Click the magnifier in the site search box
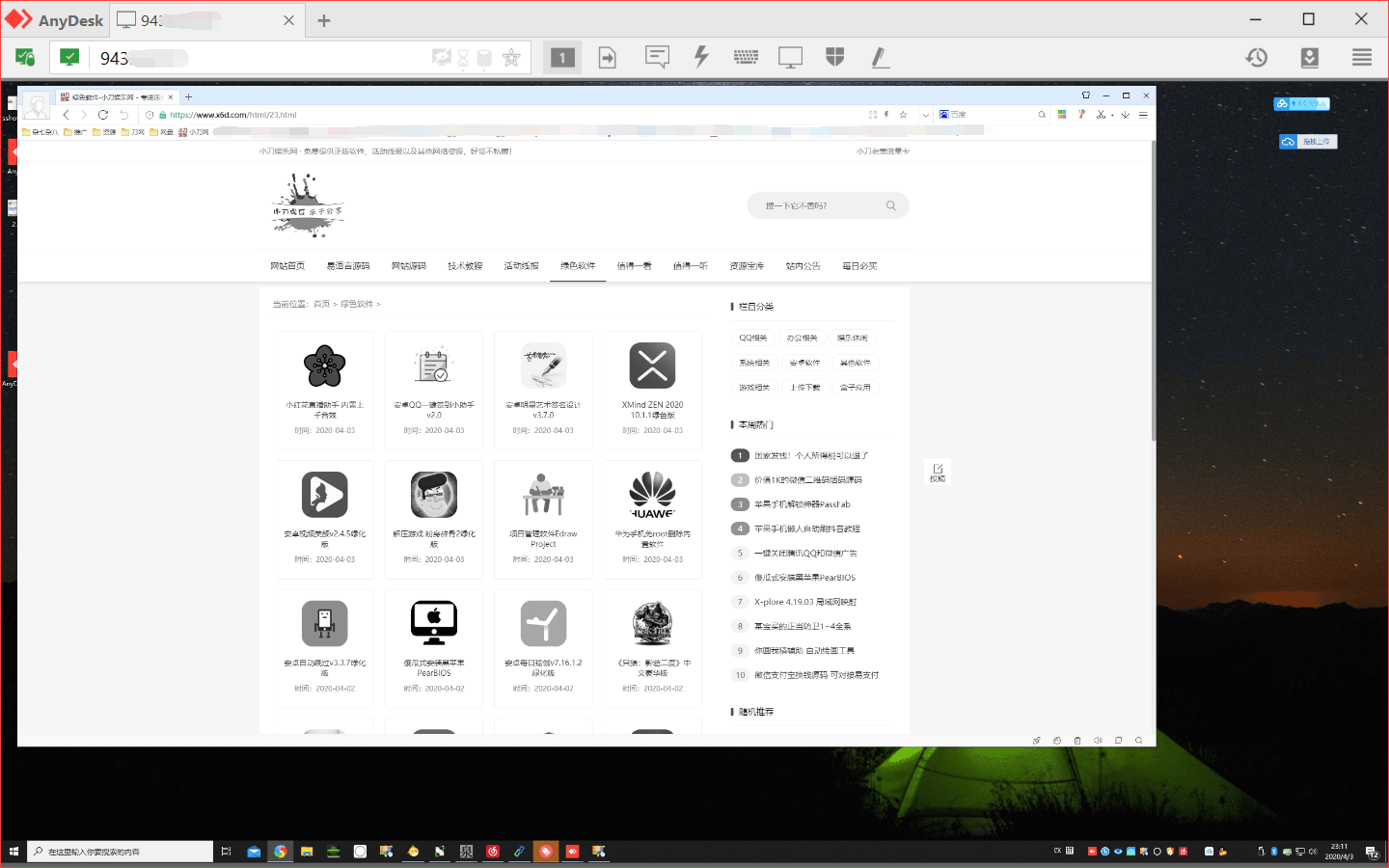The height and width of the screenshot is (868, 1389). (891, 205)
